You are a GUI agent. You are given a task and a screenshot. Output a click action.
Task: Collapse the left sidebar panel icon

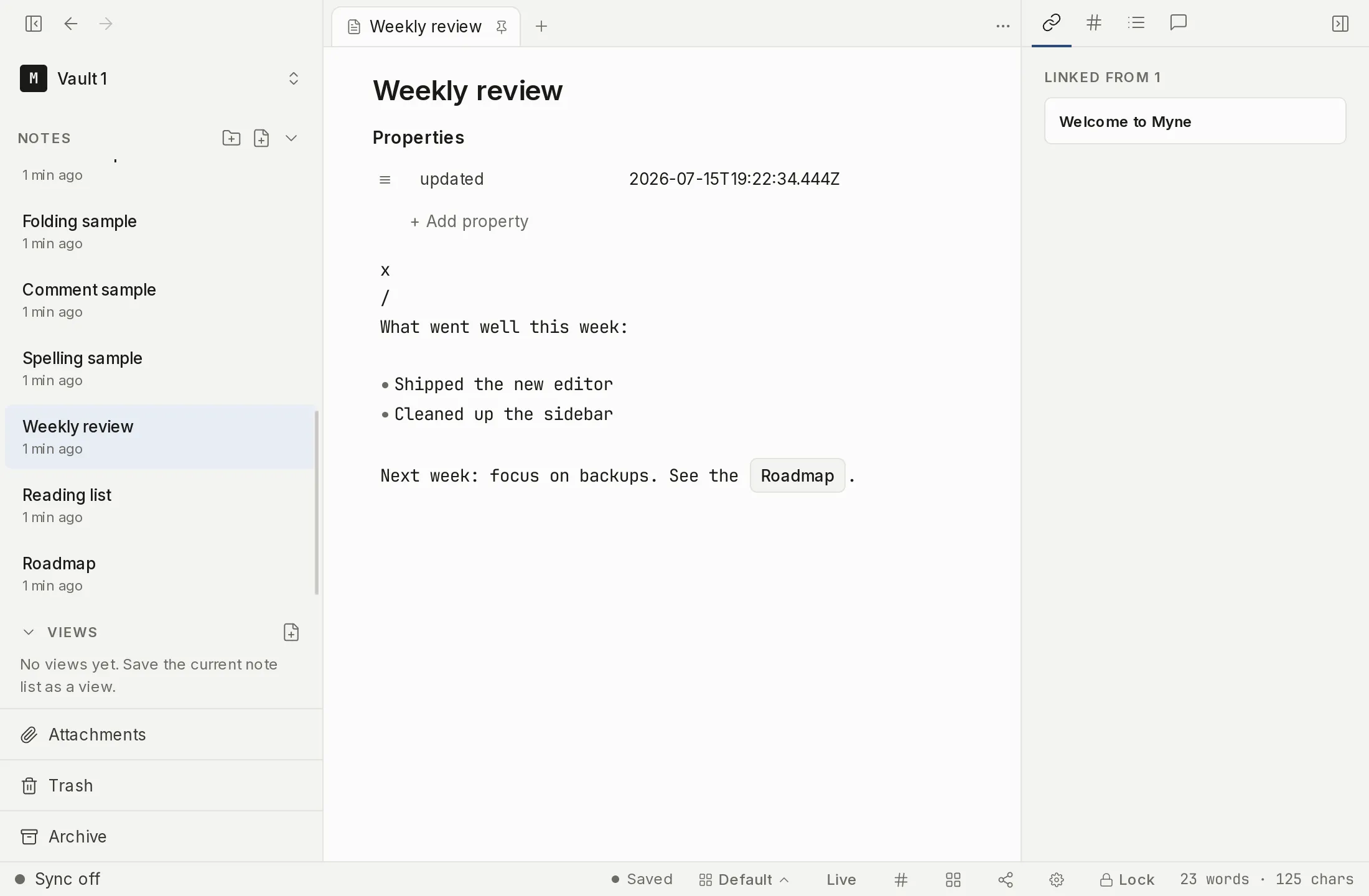34,24
